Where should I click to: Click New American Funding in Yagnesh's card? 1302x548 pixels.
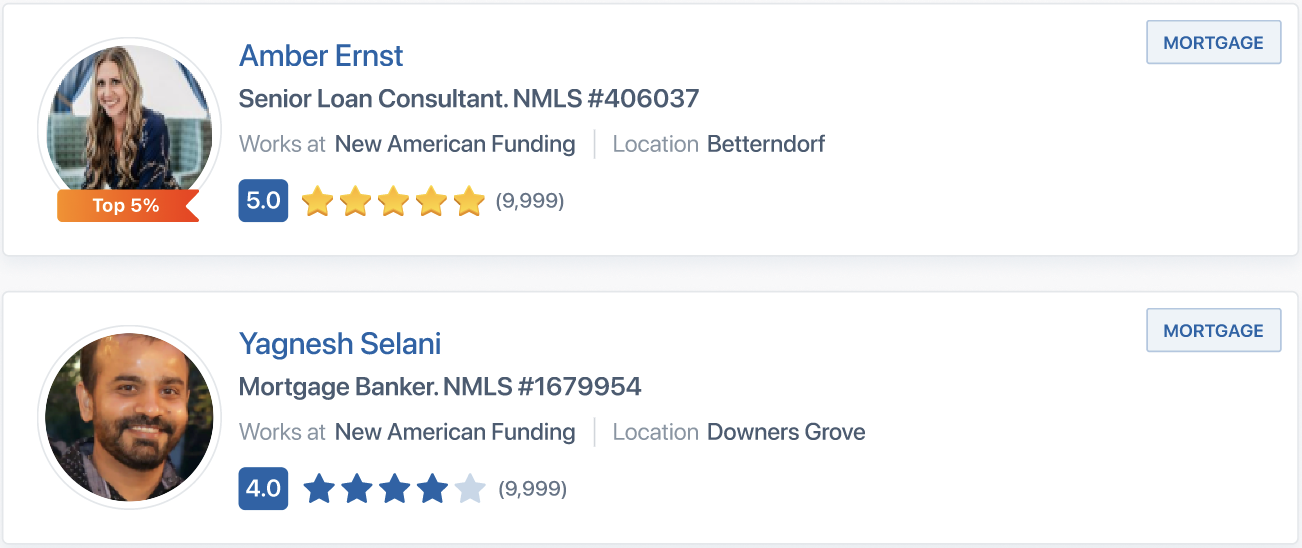[455, 432]
